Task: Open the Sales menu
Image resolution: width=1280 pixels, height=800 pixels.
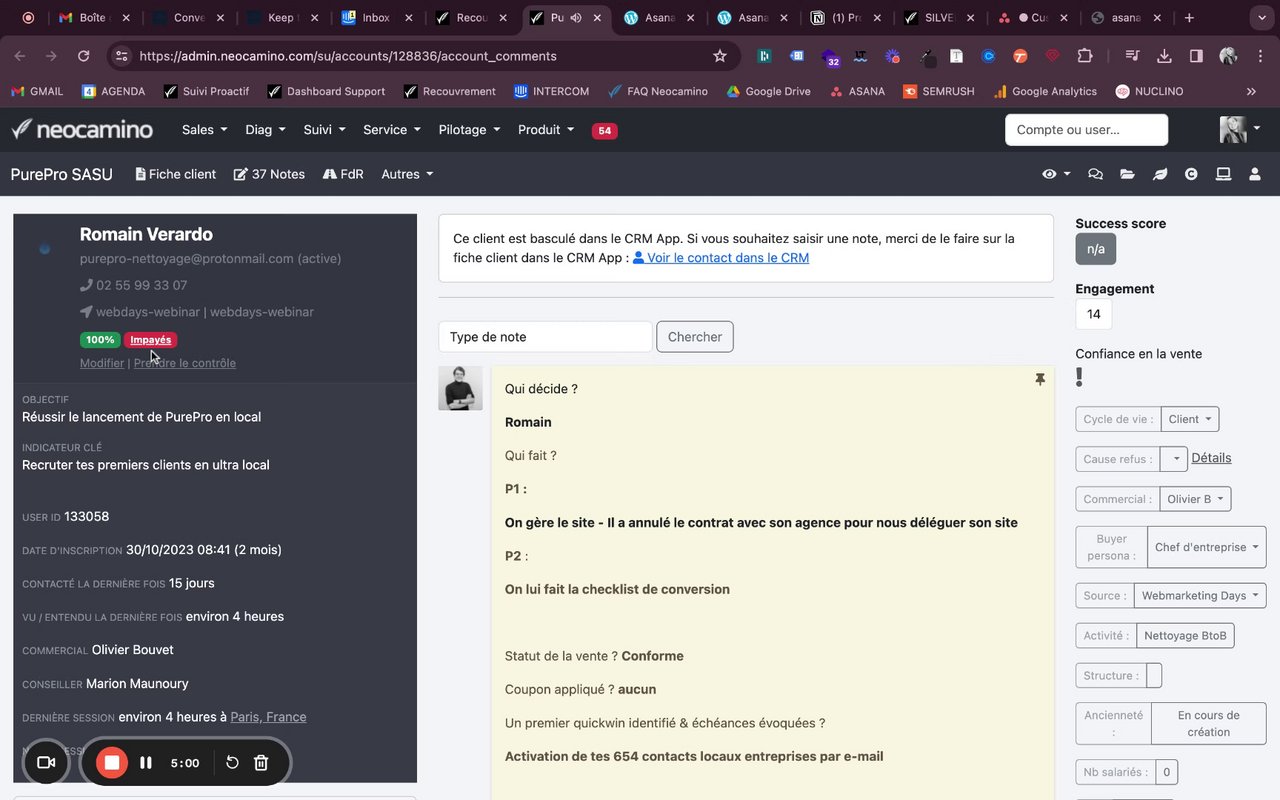Action: (x=204, y=130)
